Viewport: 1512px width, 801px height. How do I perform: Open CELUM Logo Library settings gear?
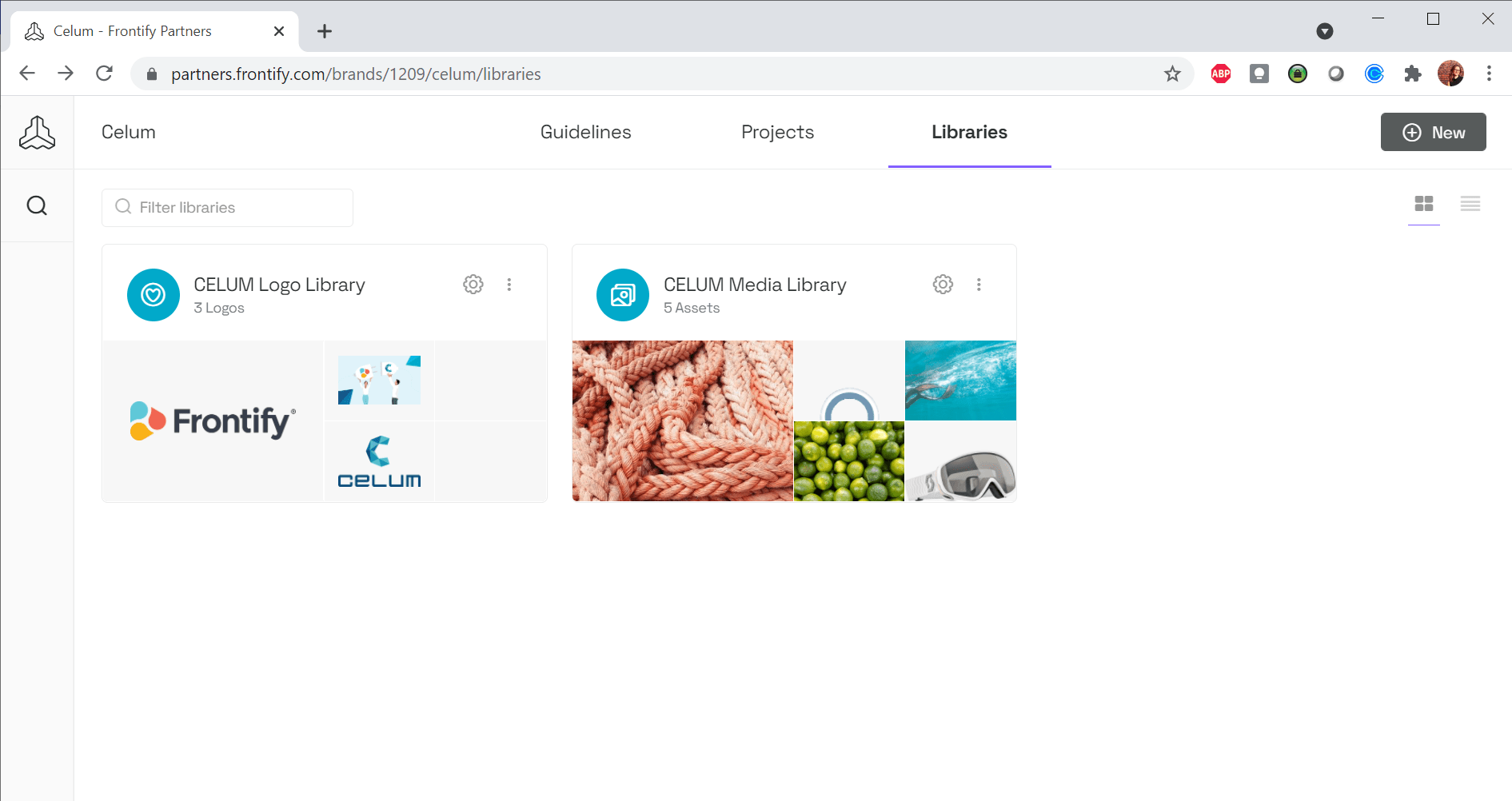coord(473,284)
